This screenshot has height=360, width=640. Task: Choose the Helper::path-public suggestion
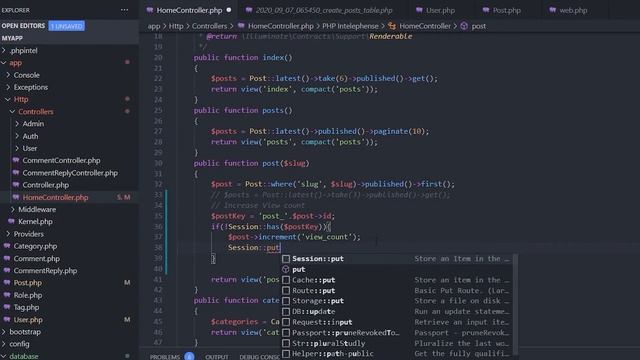coord(398,354)
